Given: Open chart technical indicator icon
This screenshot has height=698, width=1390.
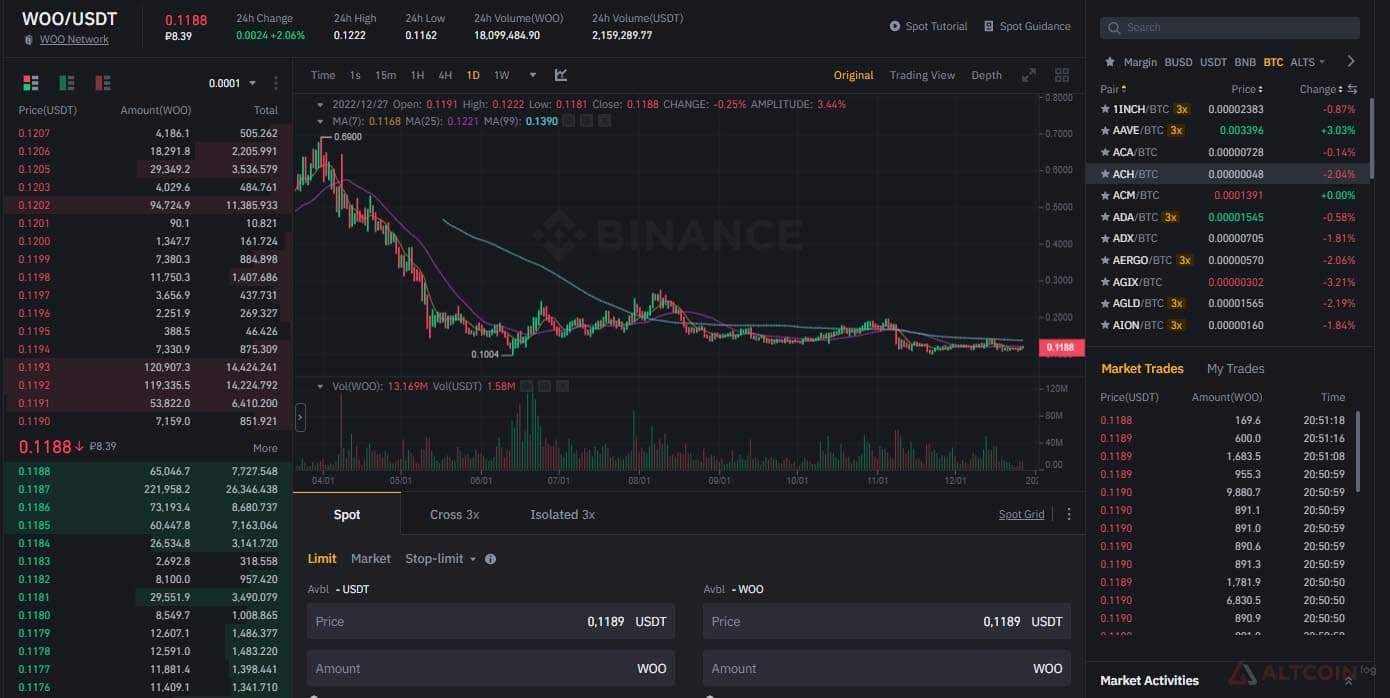Looking at the screenshot, I should click(561, 75).
